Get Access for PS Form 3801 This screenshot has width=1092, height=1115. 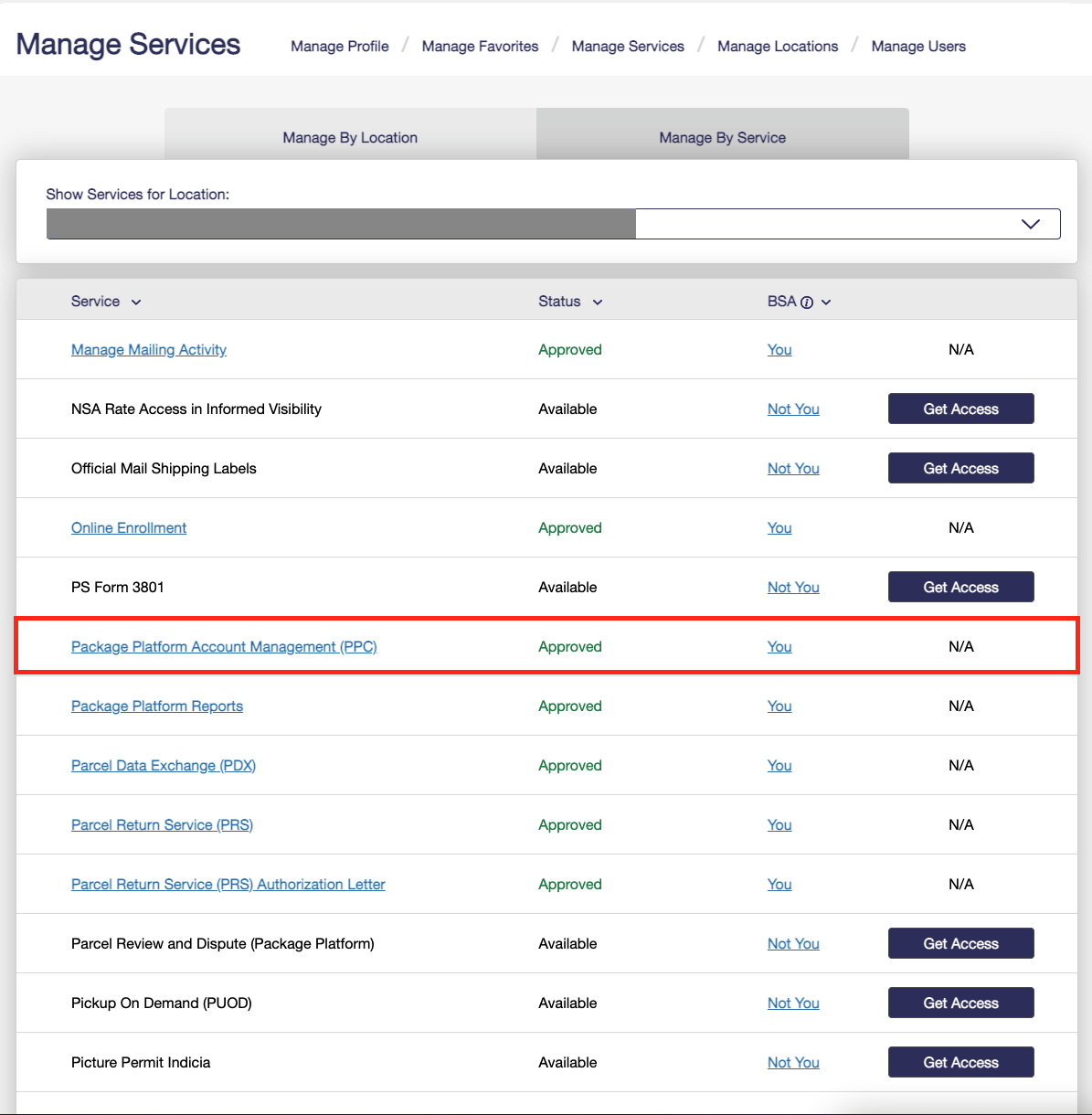pos(960,587)
